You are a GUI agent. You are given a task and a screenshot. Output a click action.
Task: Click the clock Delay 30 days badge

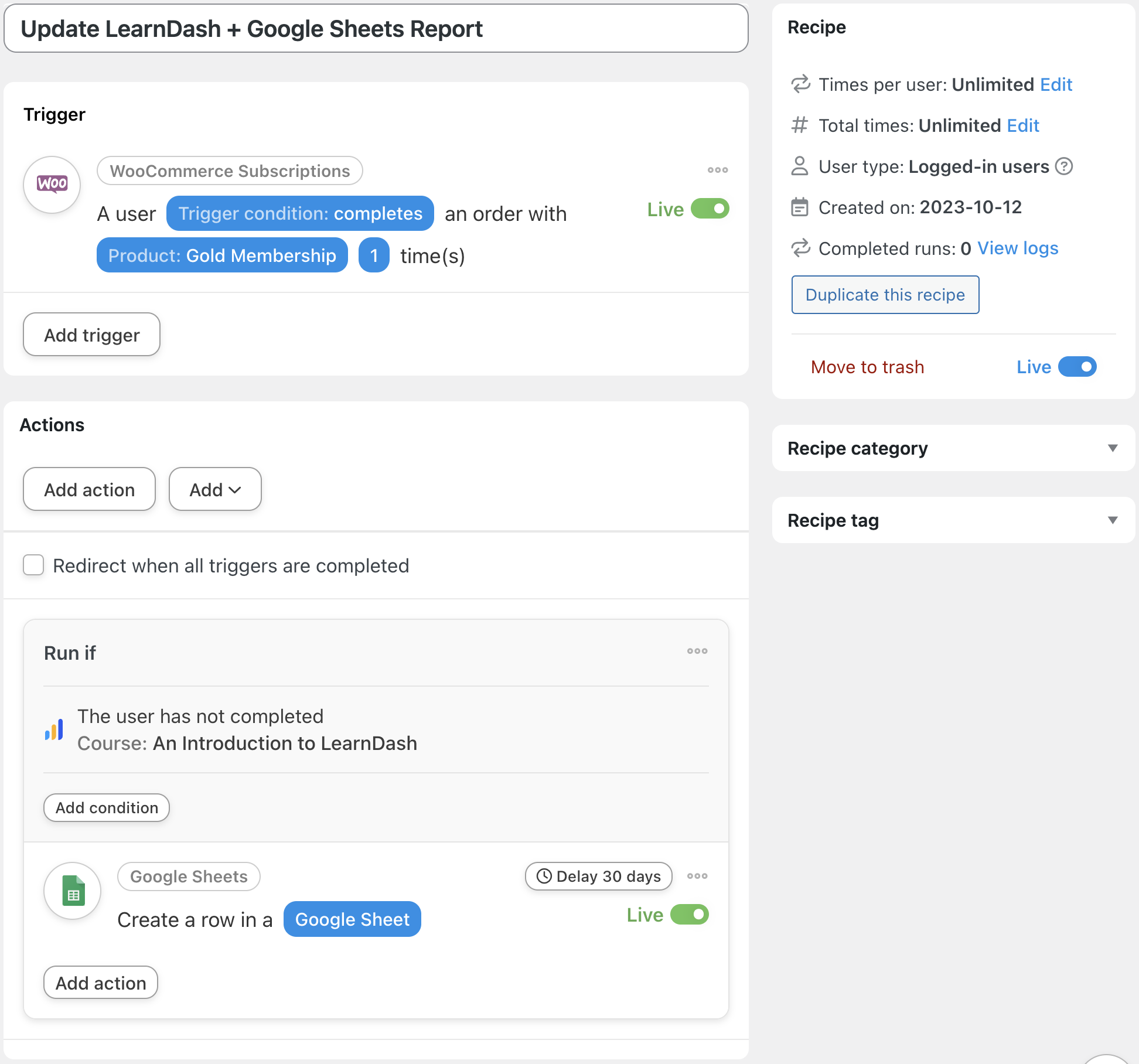pos(598,876)
